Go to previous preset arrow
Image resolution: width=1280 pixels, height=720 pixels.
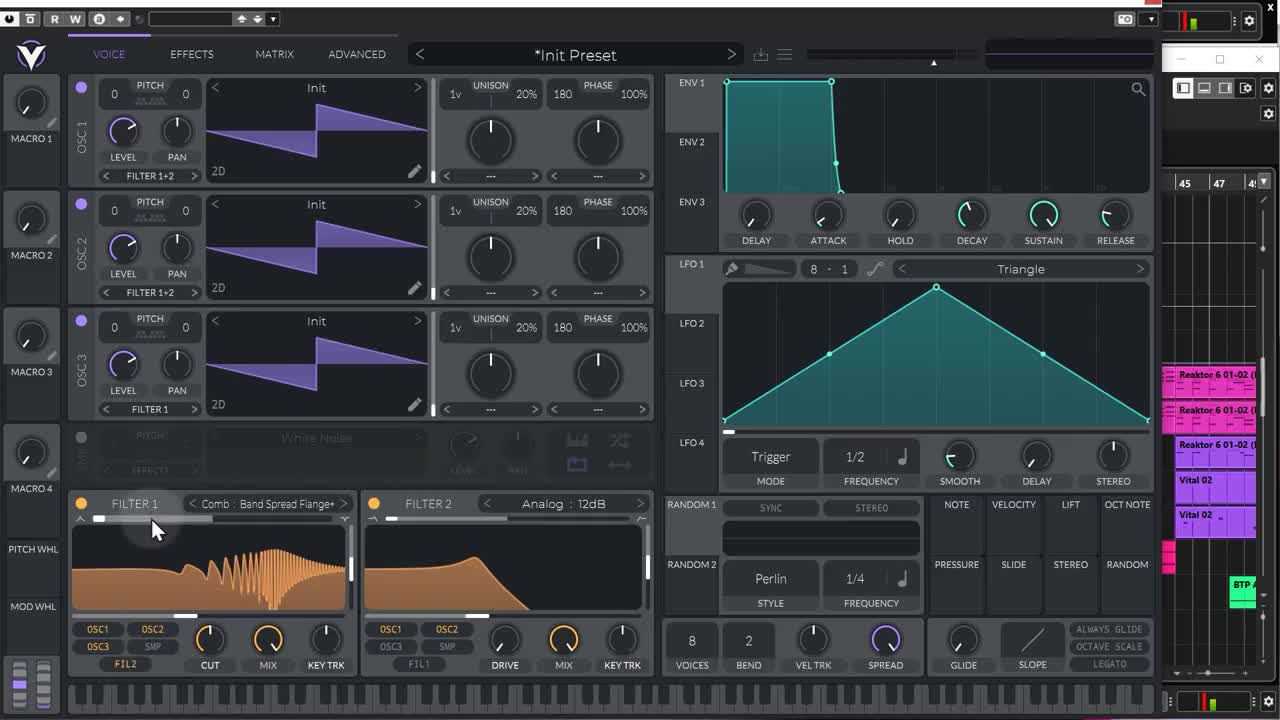(420, 55)
